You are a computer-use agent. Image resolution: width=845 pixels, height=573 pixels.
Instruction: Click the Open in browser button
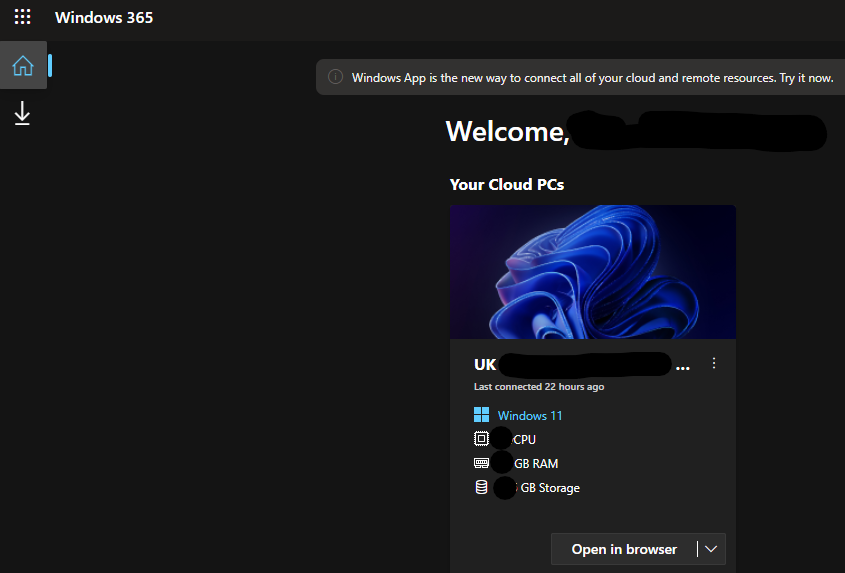point(624,549)
